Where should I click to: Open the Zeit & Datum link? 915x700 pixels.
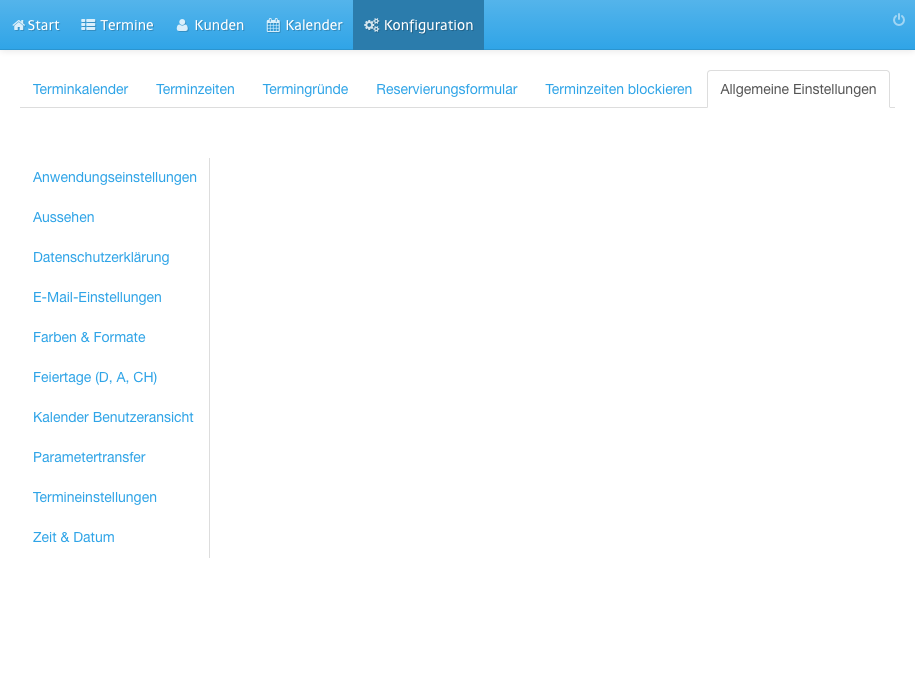pyautogui.click(x=74, y=537)
